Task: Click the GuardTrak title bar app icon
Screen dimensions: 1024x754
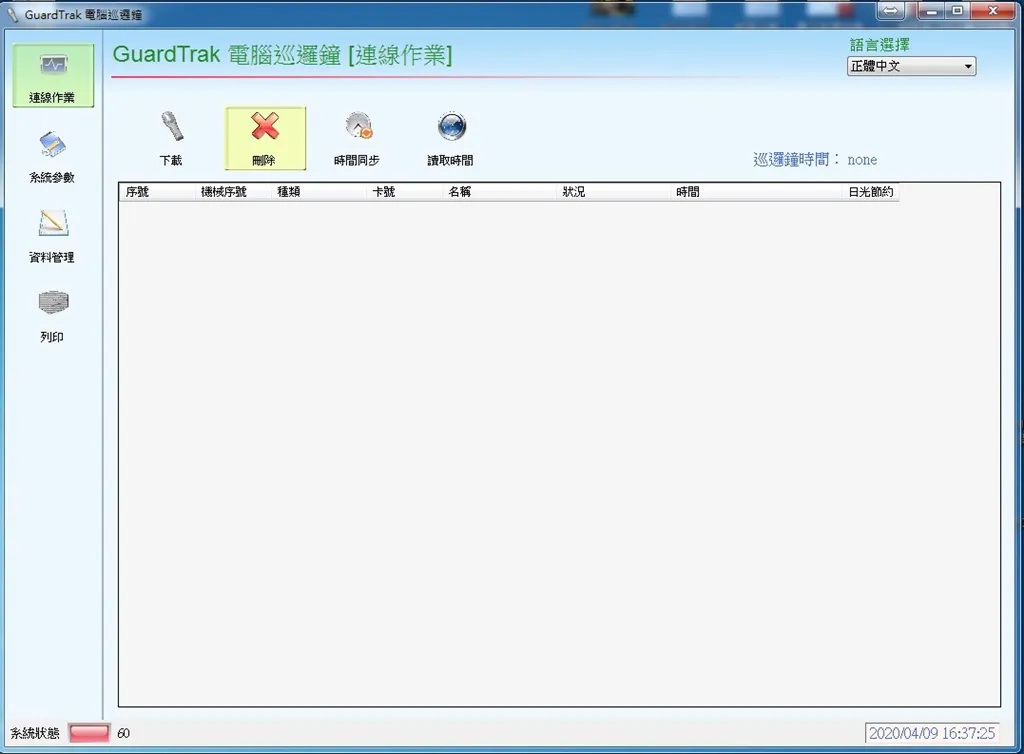Action: (12, 14)
